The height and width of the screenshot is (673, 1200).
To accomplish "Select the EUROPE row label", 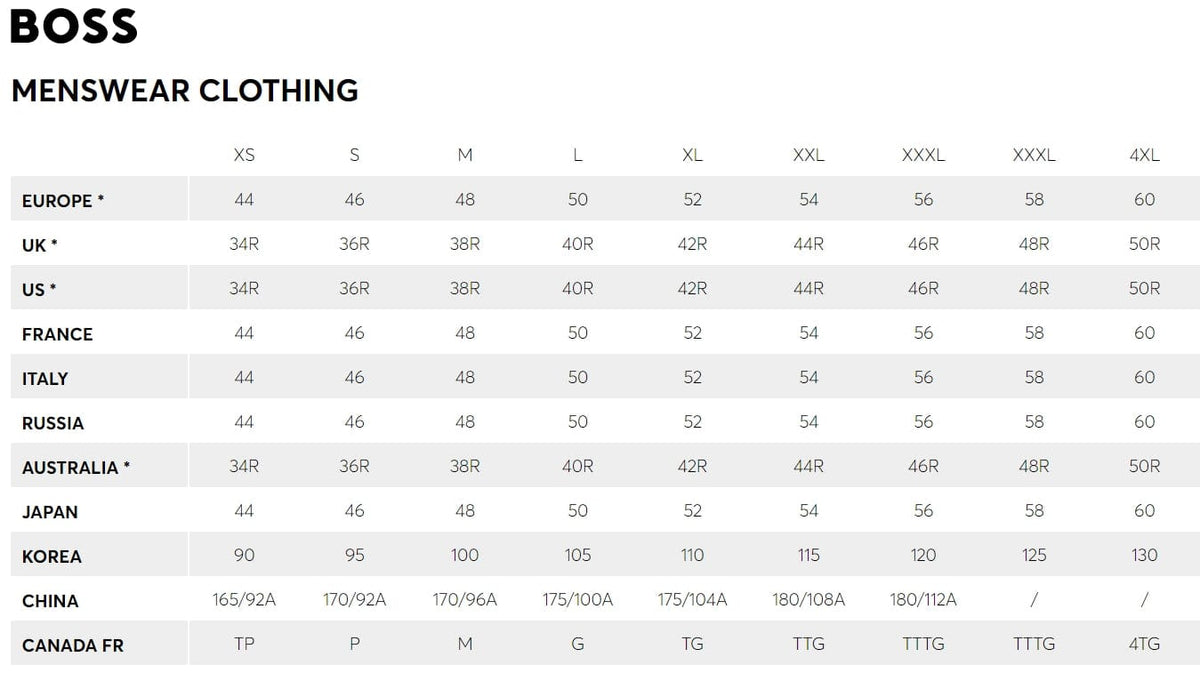I will pyautogui.click(x=63, y=200).
